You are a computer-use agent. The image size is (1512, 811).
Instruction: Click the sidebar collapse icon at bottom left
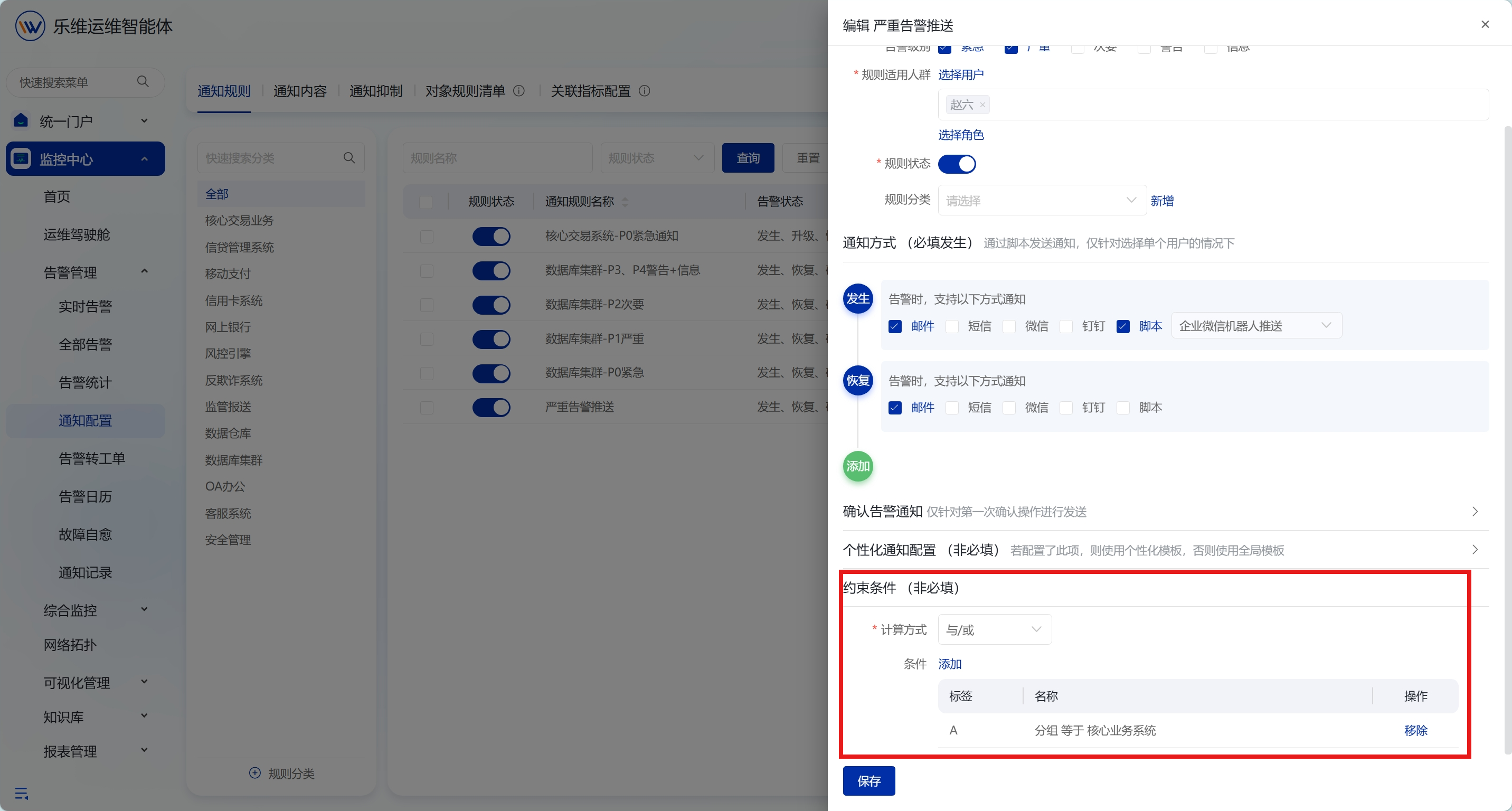[22, 794]
